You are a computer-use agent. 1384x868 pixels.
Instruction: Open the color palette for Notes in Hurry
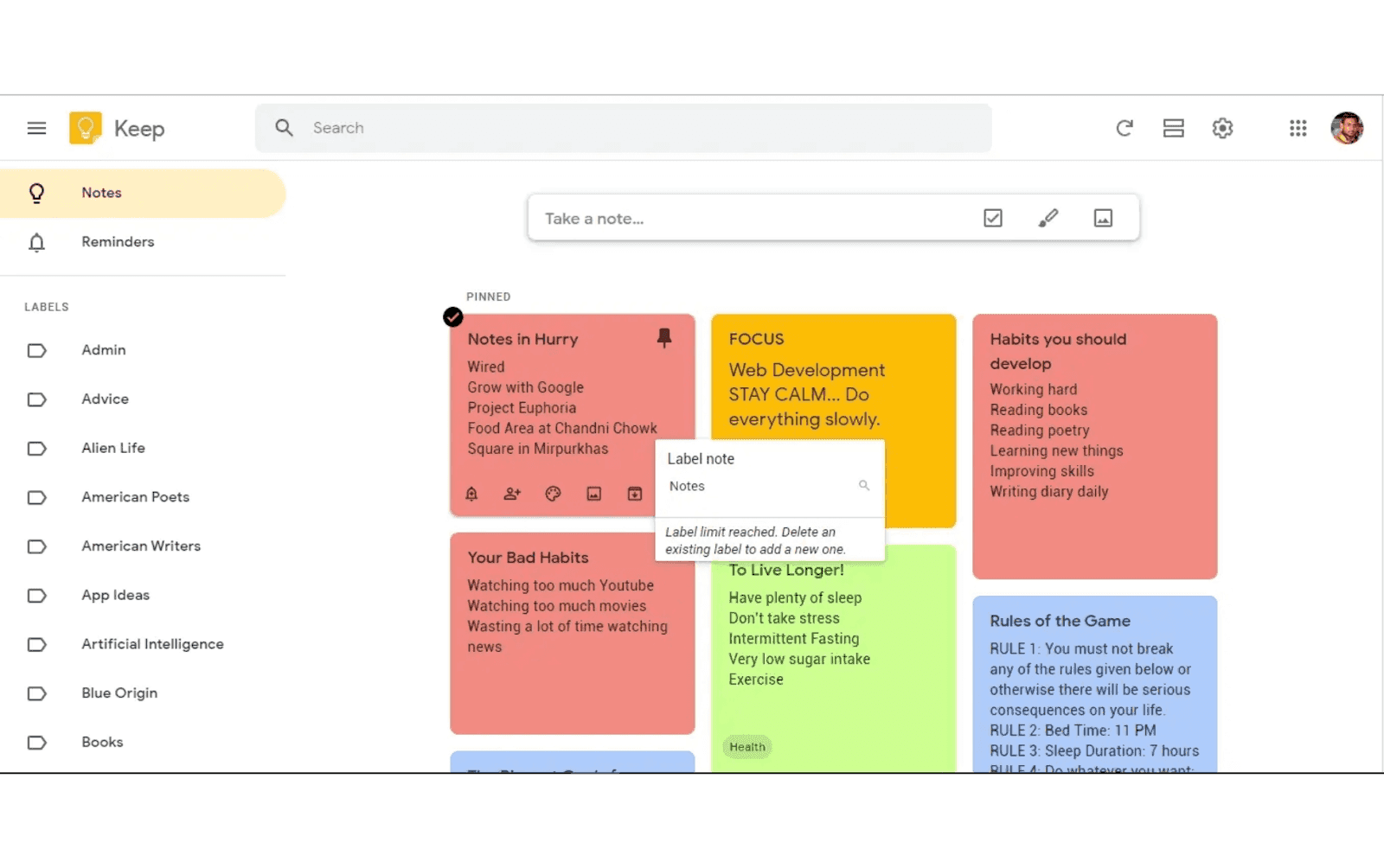[x=553, y=493]
